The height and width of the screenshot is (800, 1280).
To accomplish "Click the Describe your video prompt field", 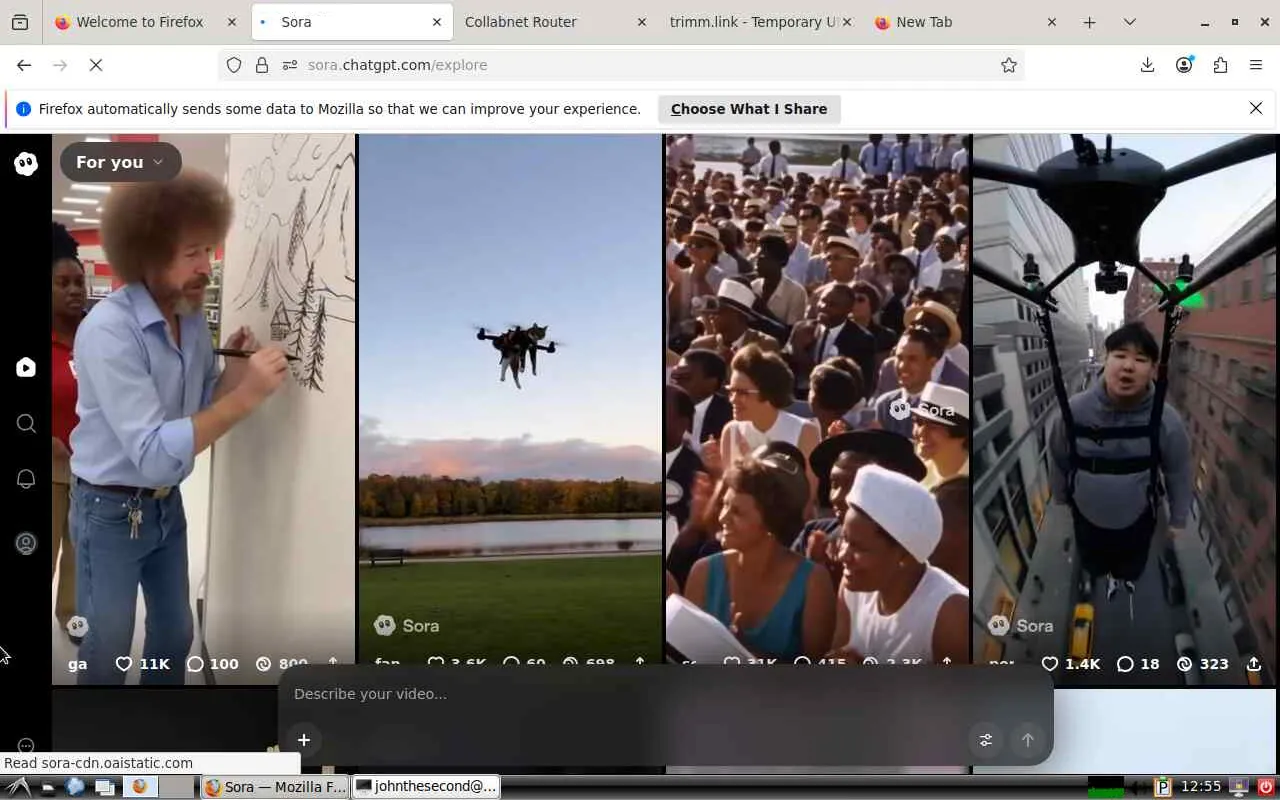I will tap(665, 694).
